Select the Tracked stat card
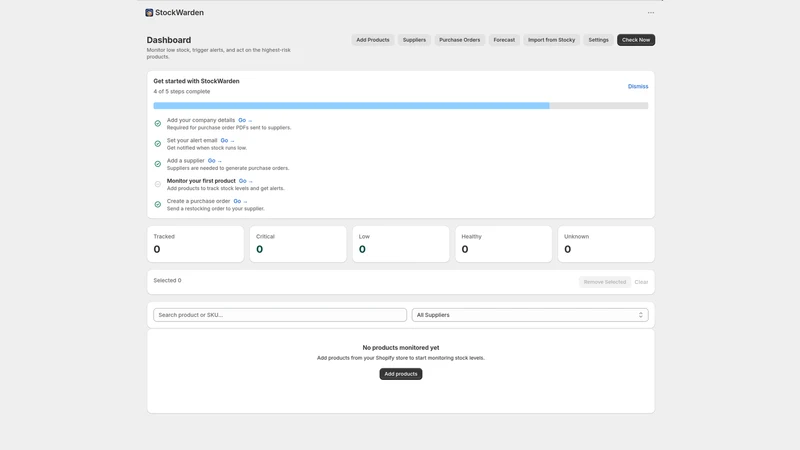The height and width of the screenshot is (450, 800). 195,244
